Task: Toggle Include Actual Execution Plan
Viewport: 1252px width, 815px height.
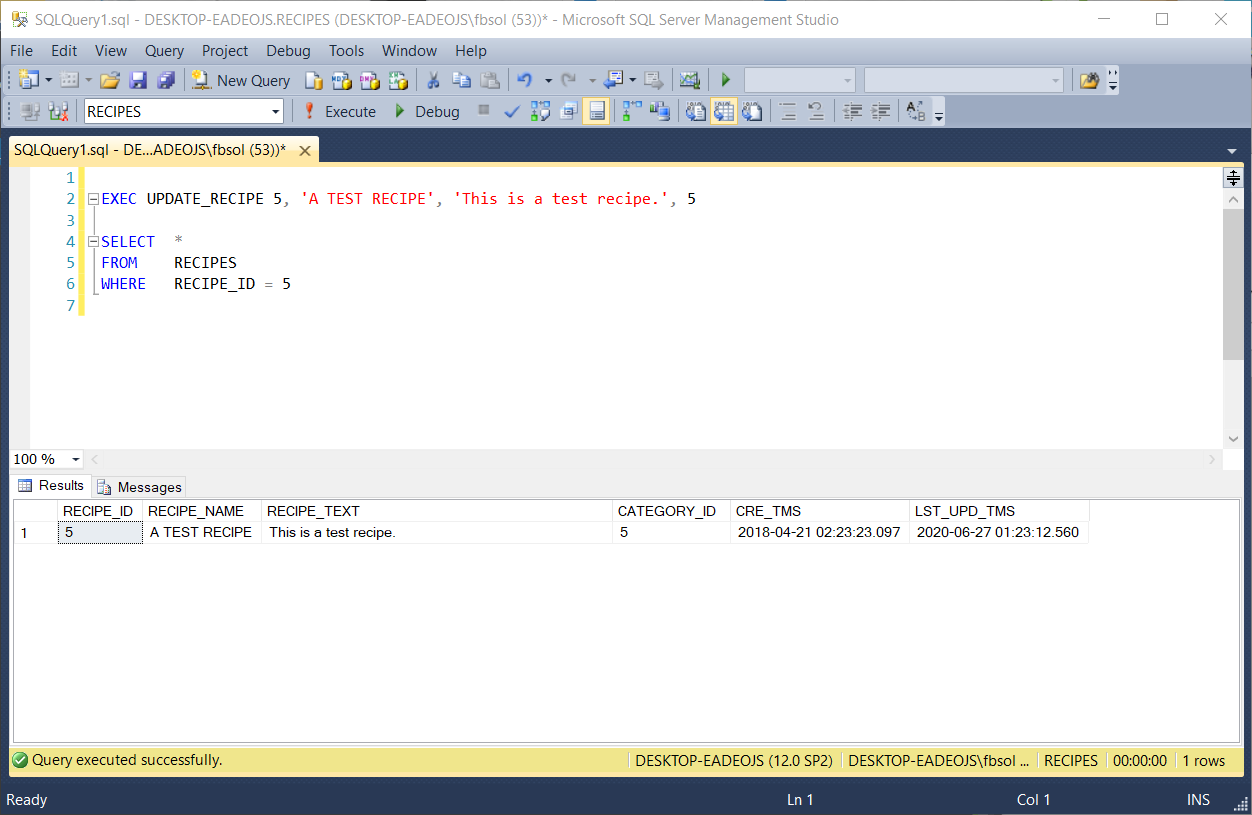Action: [632, 112]
